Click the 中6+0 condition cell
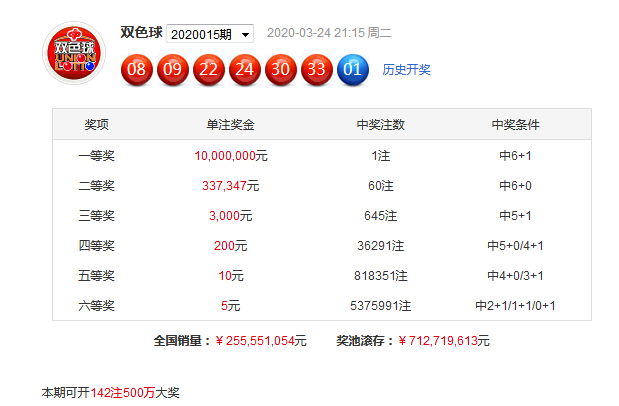 tap(515, 186)
